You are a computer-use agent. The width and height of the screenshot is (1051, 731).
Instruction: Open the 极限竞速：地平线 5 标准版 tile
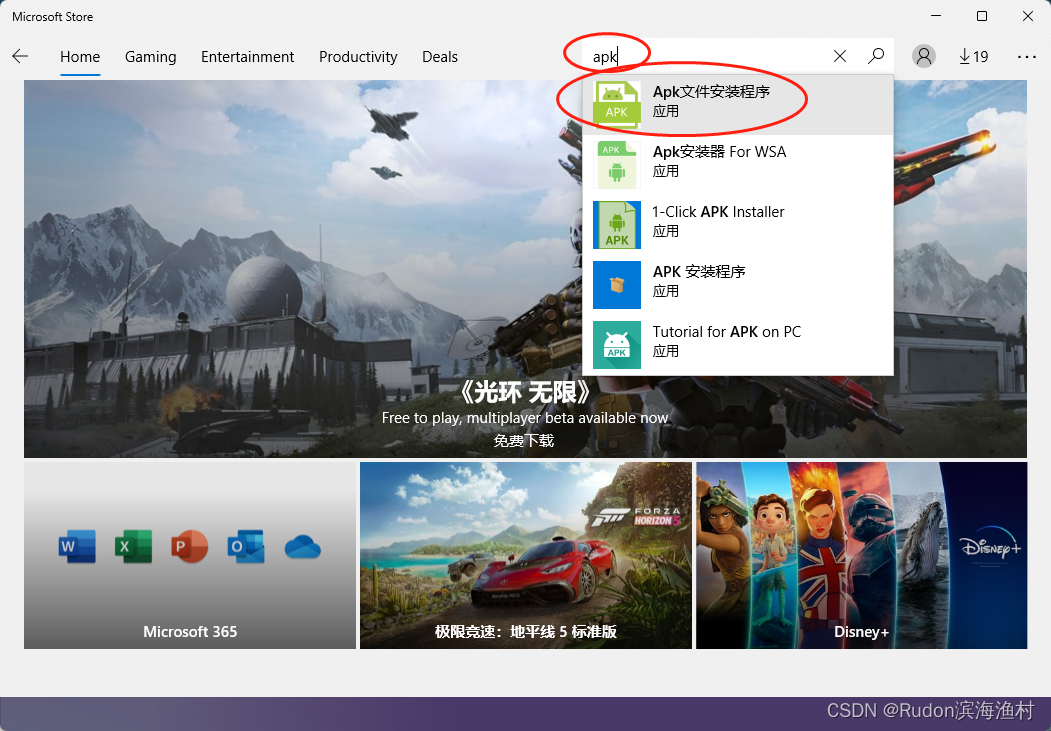coord(526,555)
